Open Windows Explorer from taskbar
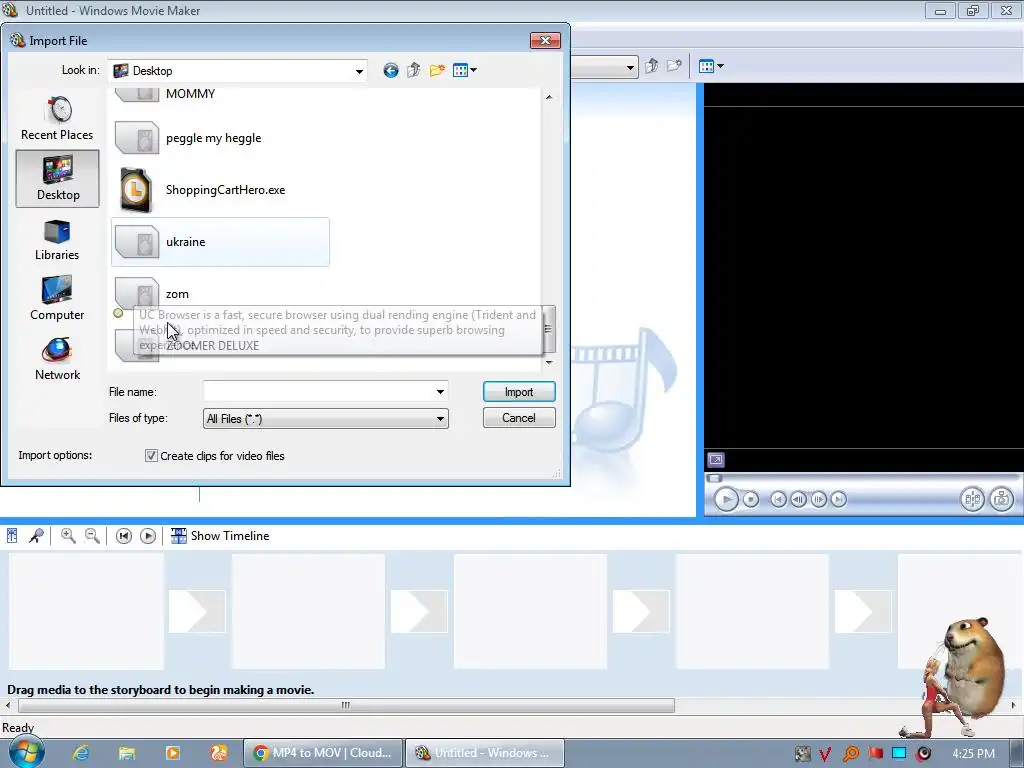The width and height of the screenshot is (1024, 768). tap(127, 753)
